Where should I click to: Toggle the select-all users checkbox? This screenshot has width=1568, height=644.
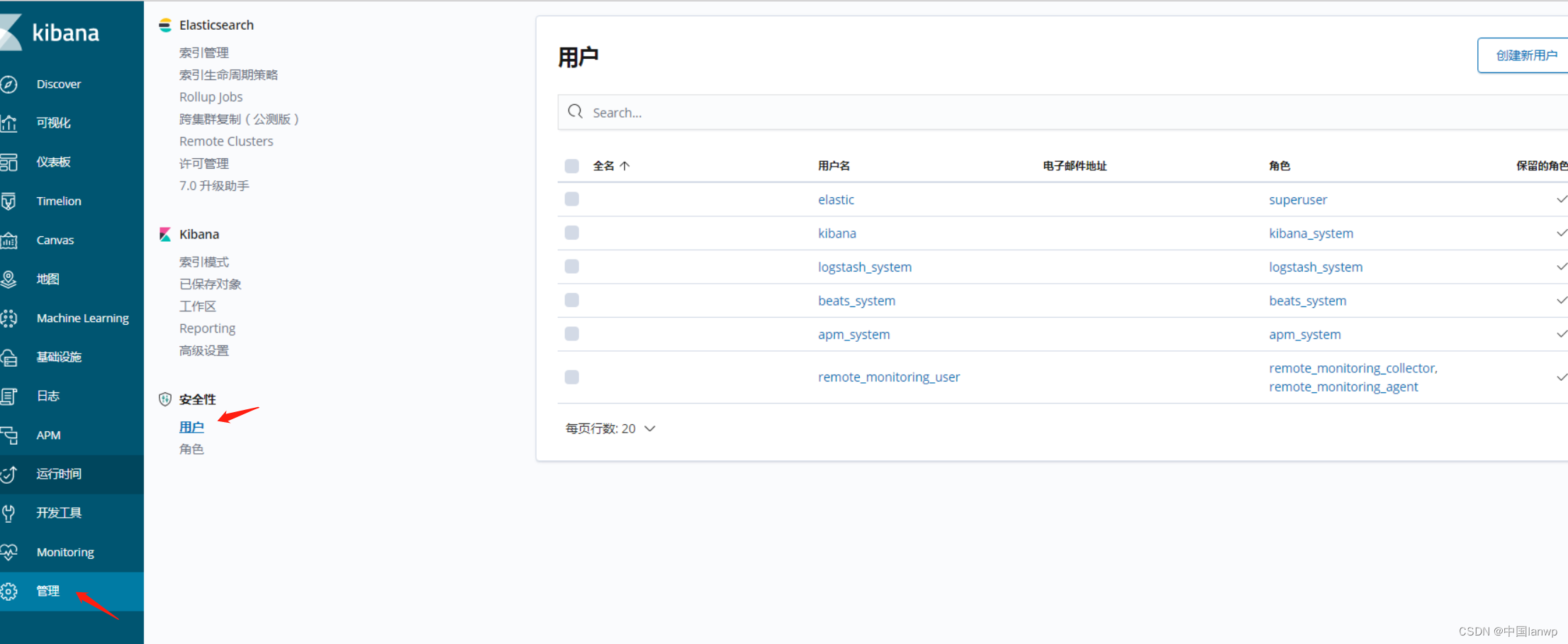(x=572, y=166)
